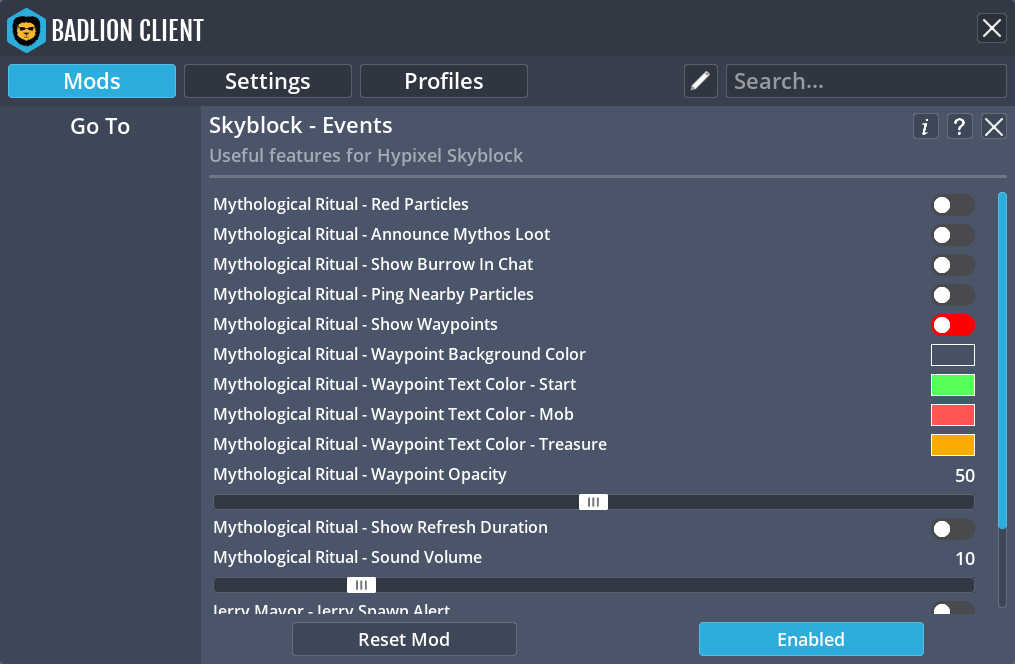The width and height of the screenshot is (1015, 664).
Task: Click the BADLION CLIENT title text
Action: (128, 30)
